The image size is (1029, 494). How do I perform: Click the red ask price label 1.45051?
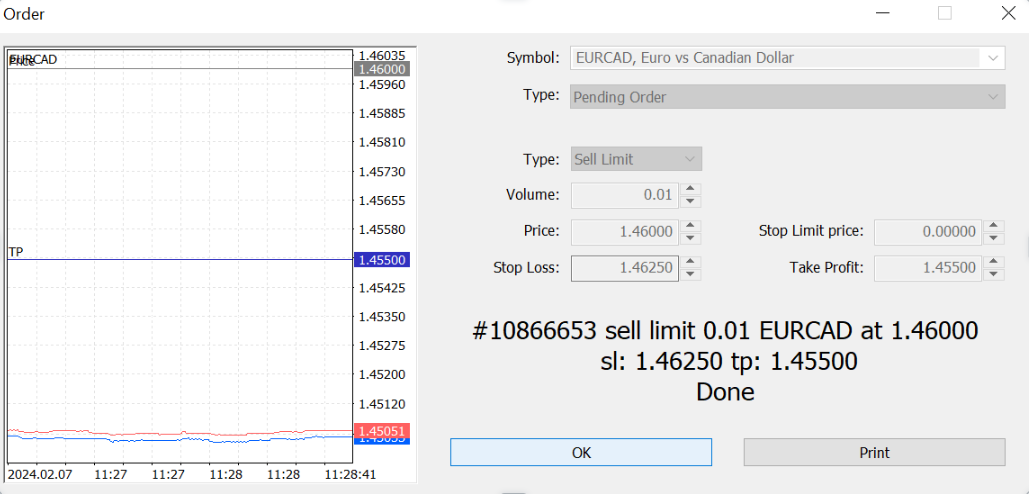coord(381,430)
